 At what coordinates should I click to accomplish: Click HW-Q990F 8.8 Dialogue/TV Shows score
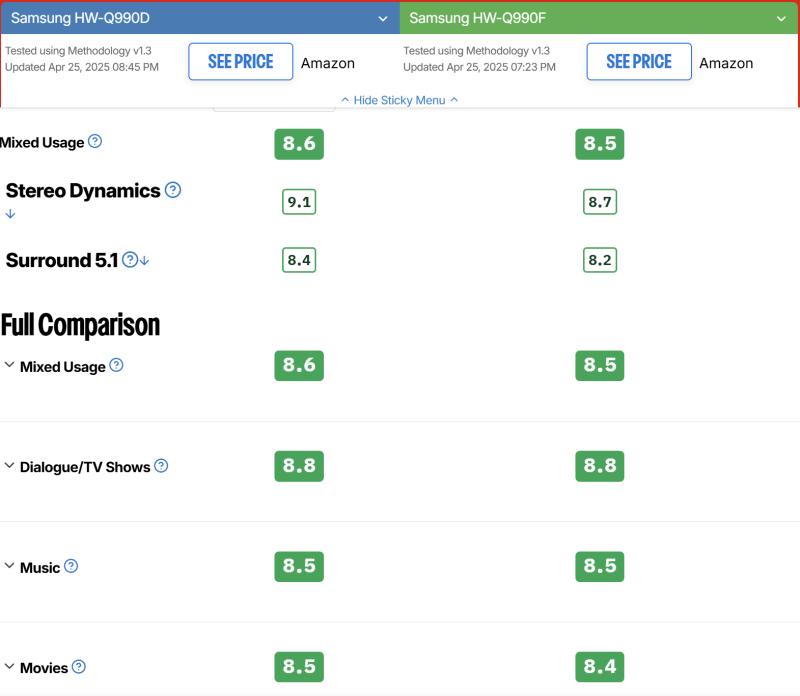(600, 466)
